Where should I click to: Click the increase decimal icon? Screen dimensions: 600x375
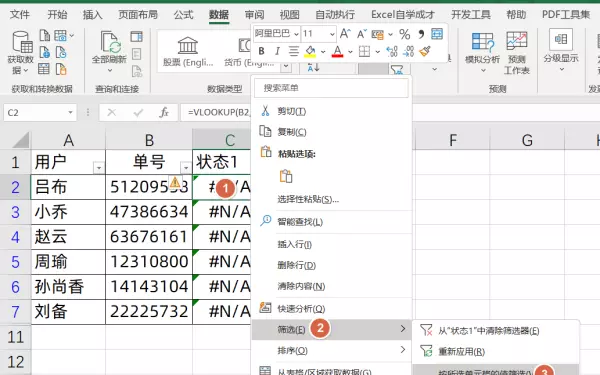(x=392, y=51)
